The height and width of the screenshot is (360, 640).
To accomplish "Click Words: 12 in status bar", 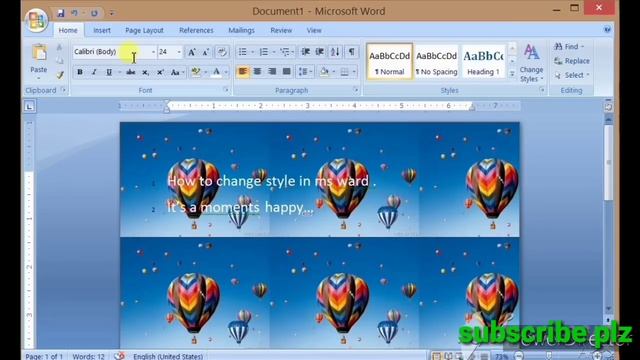I will click(x=88, y=356).
